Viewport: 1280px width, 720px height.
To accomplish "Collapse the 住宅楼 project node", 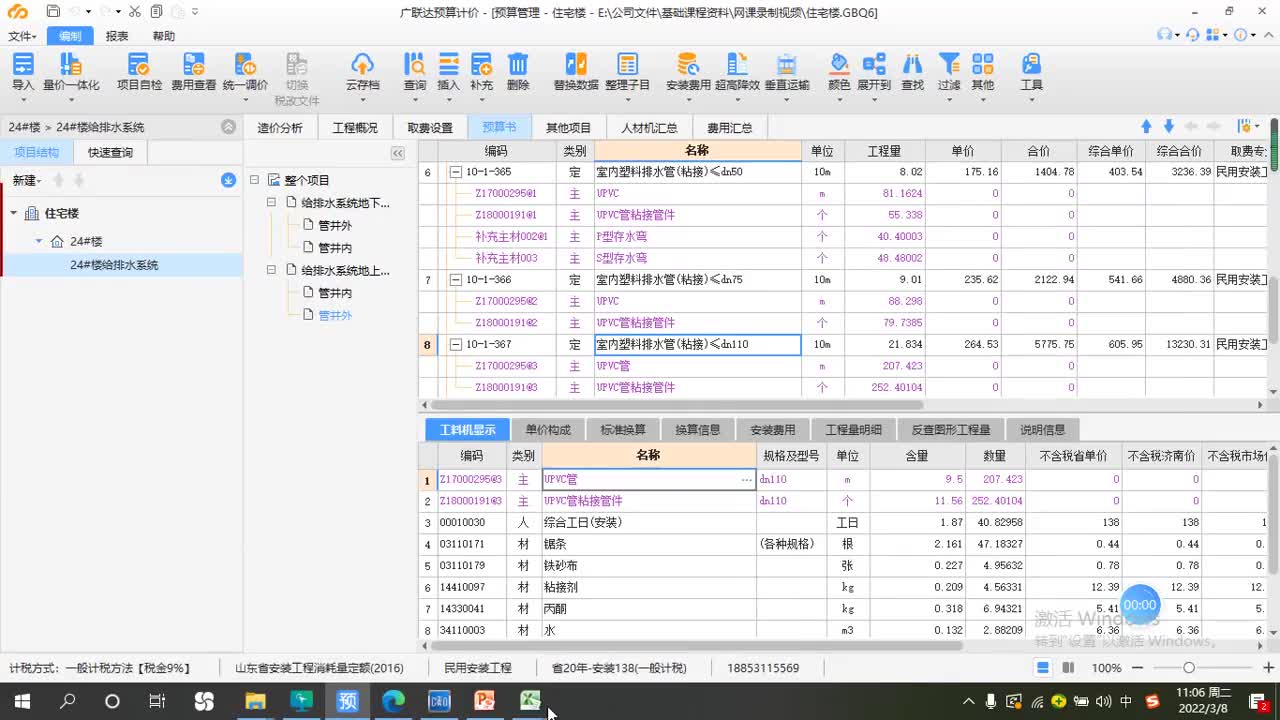I will coord(14,213).
